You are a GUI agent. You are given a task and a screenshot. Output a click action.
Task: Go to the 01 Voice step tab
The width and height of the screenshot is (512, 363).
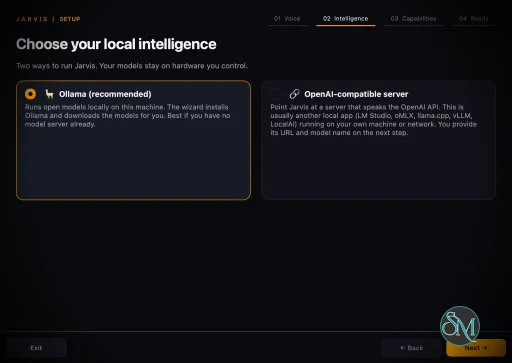coord(287,19)
